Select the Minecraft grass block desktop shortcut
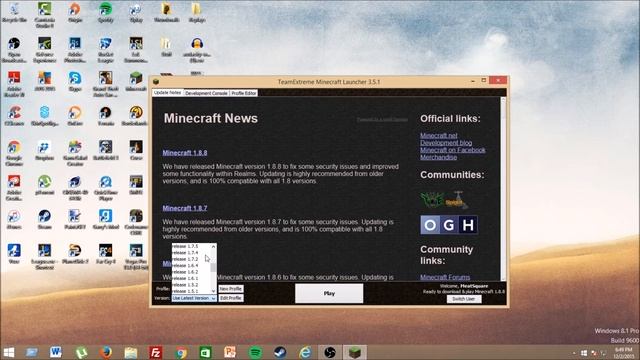Image resolution: width=640 pixels, height=360 pixels. coord(136,82)
